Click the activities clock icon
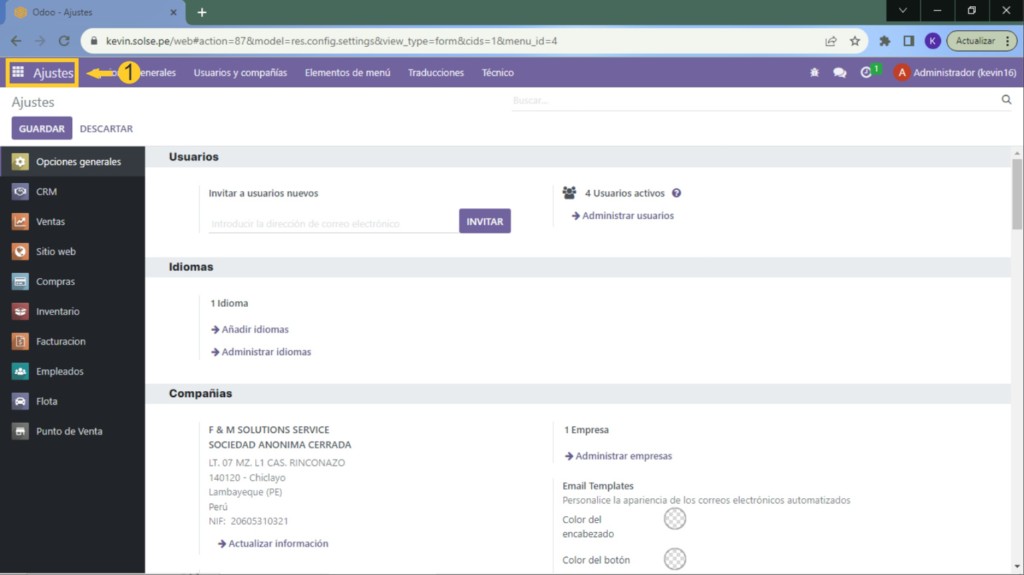The width and height of the screenshot is (1024, 575). [866, 73]
